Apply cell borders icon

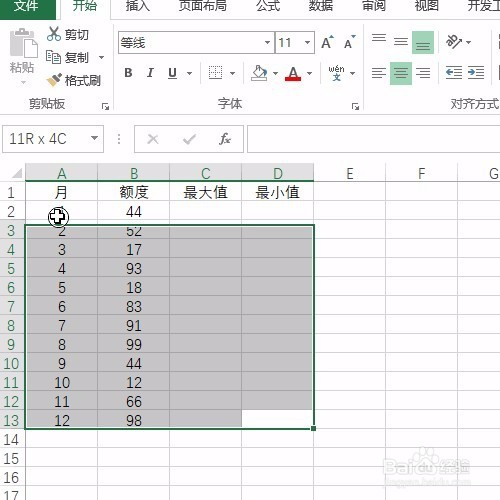coord(215,73)
